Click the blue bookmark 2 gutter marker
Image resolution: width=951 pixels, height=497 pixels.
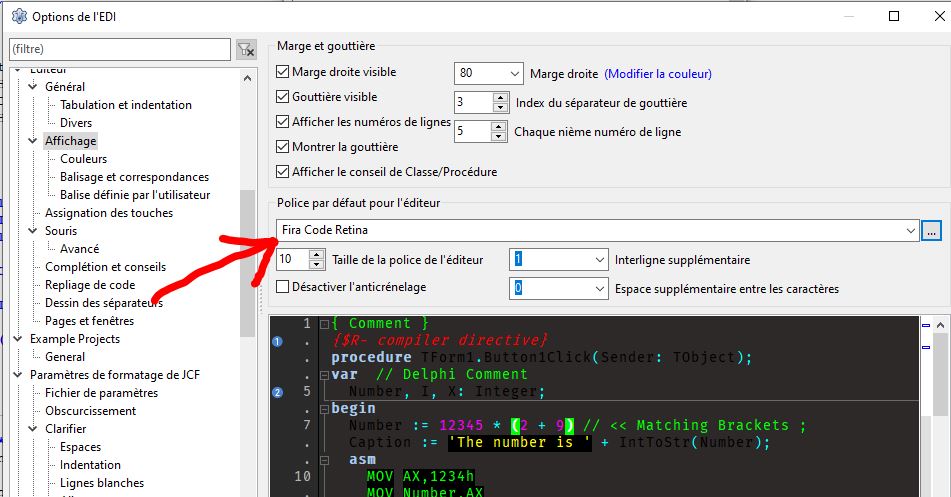pyautogui.click(x=277, y=391)
